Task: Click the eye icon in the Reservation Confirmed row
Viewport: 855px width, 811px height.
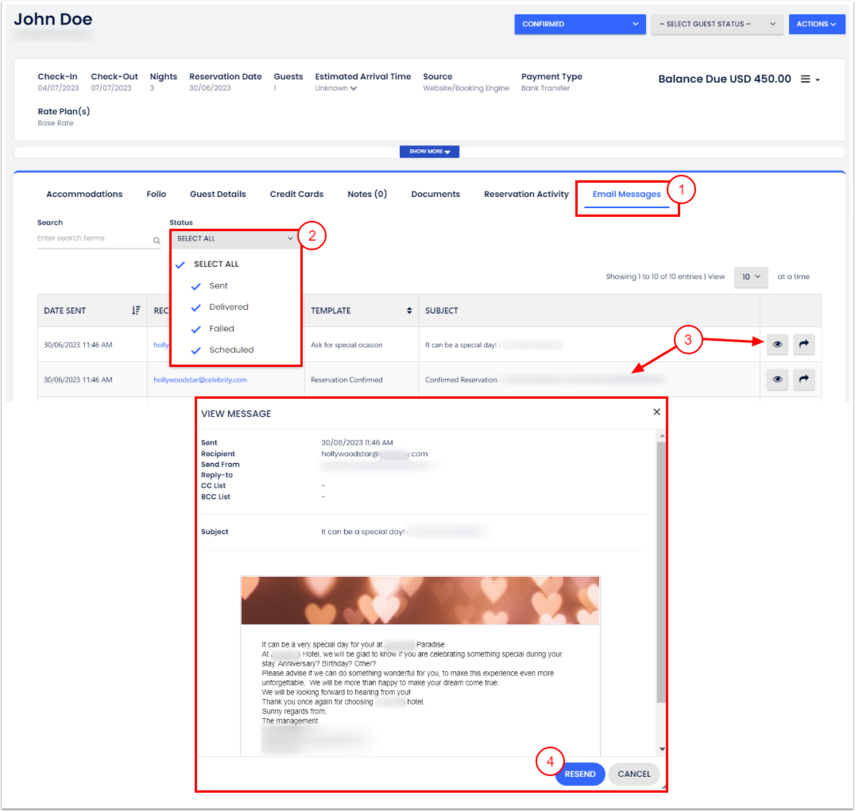Action: (x=777, y=380)
